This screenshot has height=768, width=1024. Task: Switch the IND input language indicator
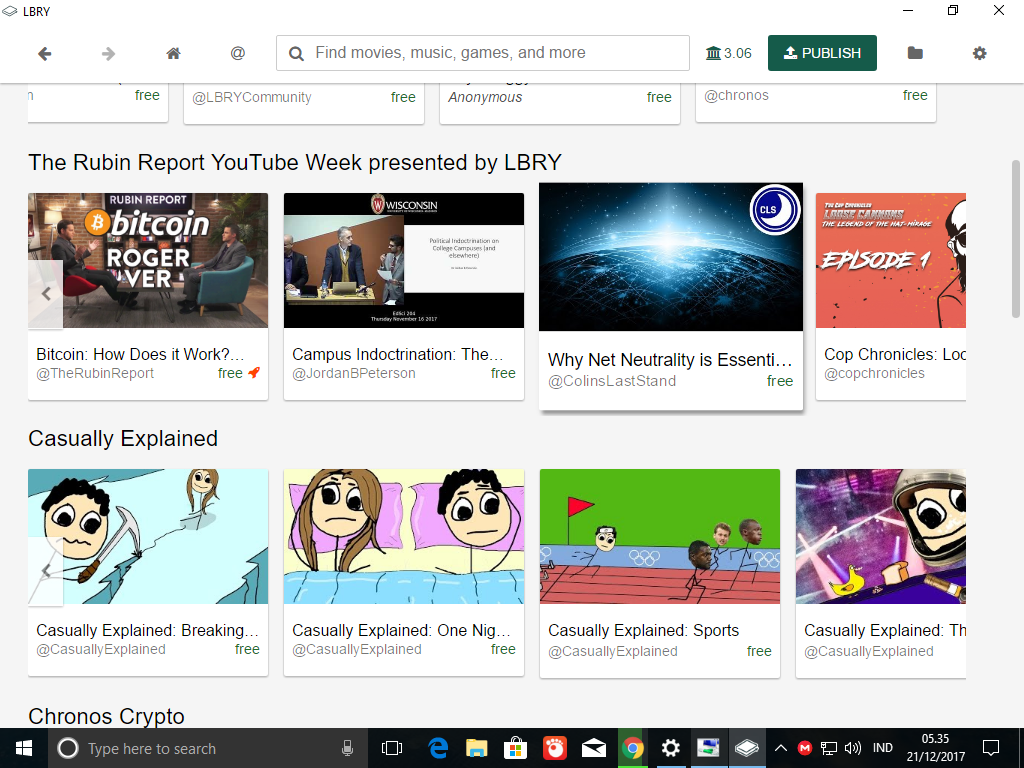pyautogui.click(x=882, y=748)
